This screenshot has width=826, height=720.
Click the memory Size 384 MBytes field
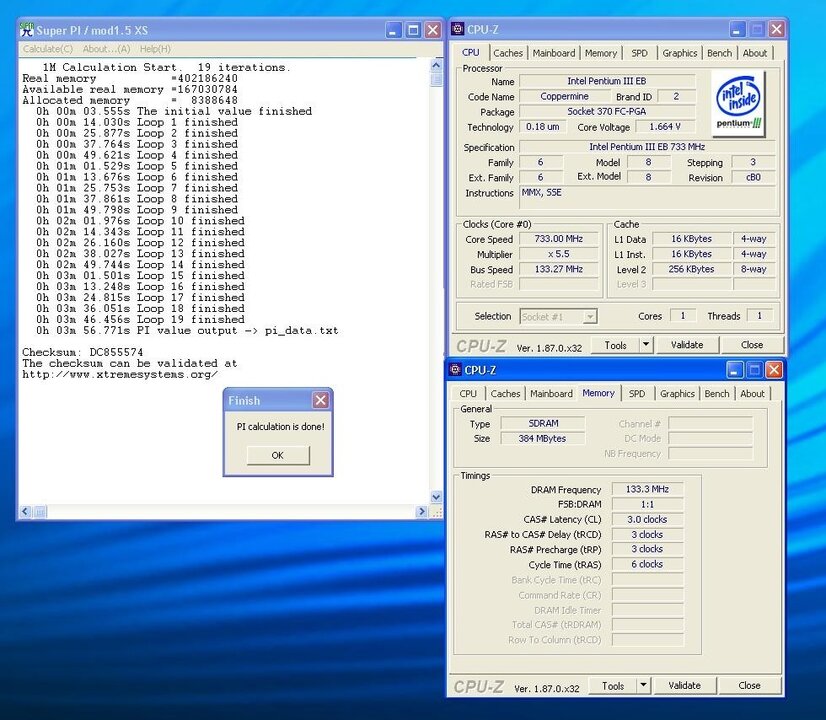(542, 438)
